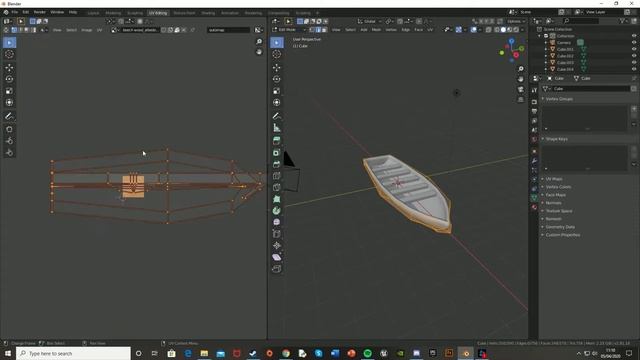
Task: Click the viewport navigation axis gizmo
Action: tap(512, 50)
